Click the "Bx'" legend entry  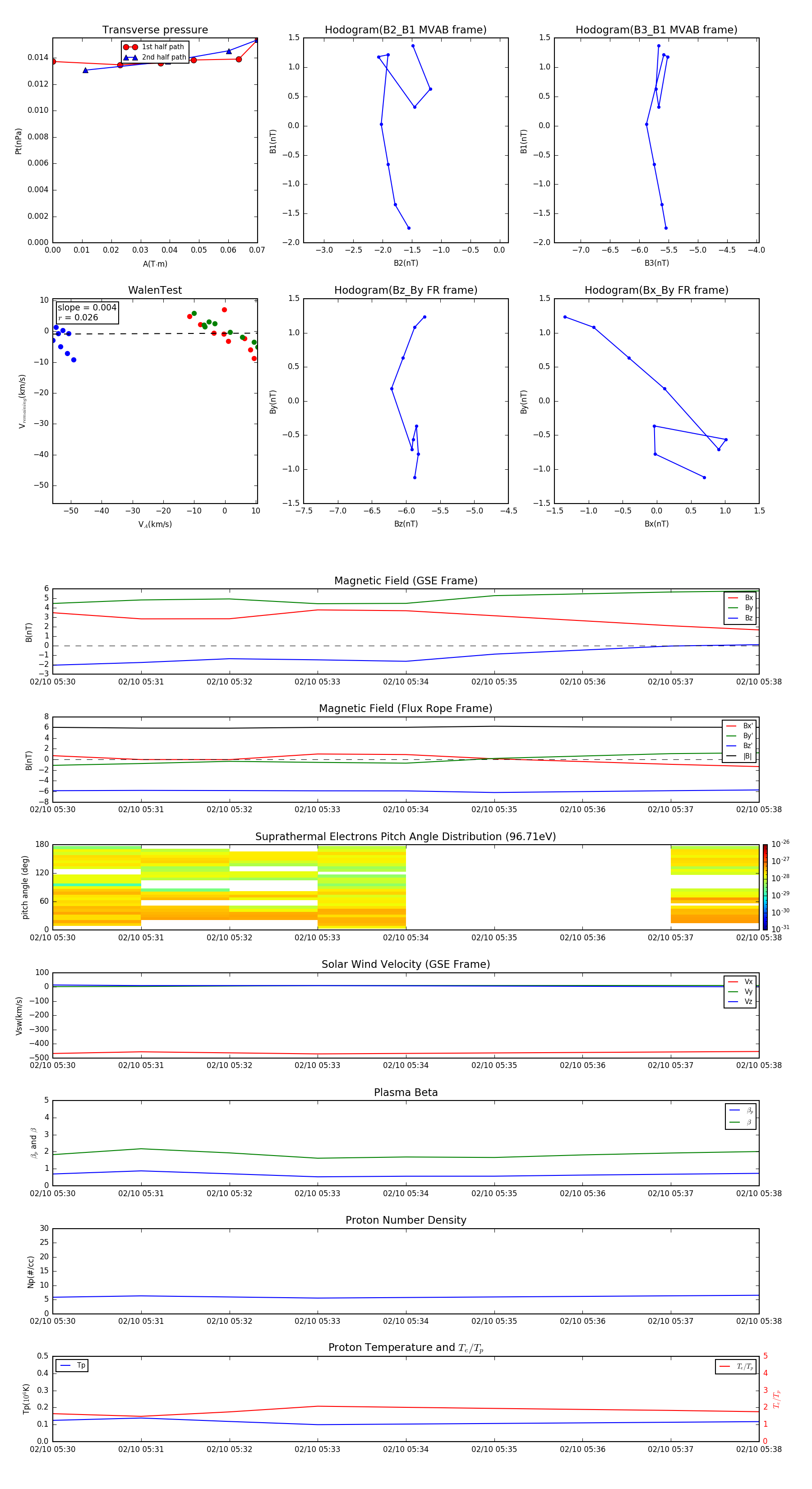tap(740, 726)
